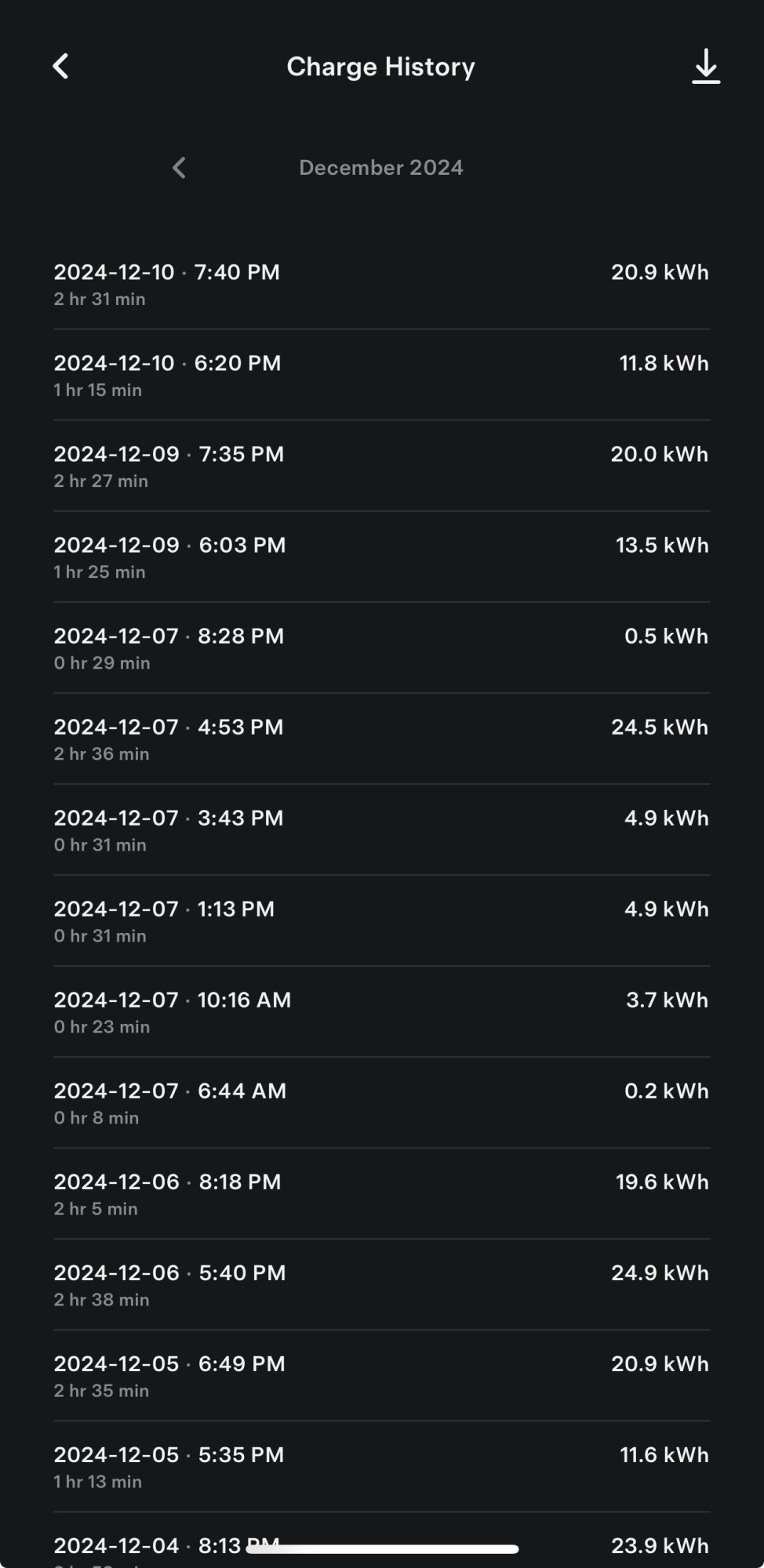View the 2024-12-07 1:13 PM charge
This screenshot has width=764, height=1568.
[x=381, y=920]
